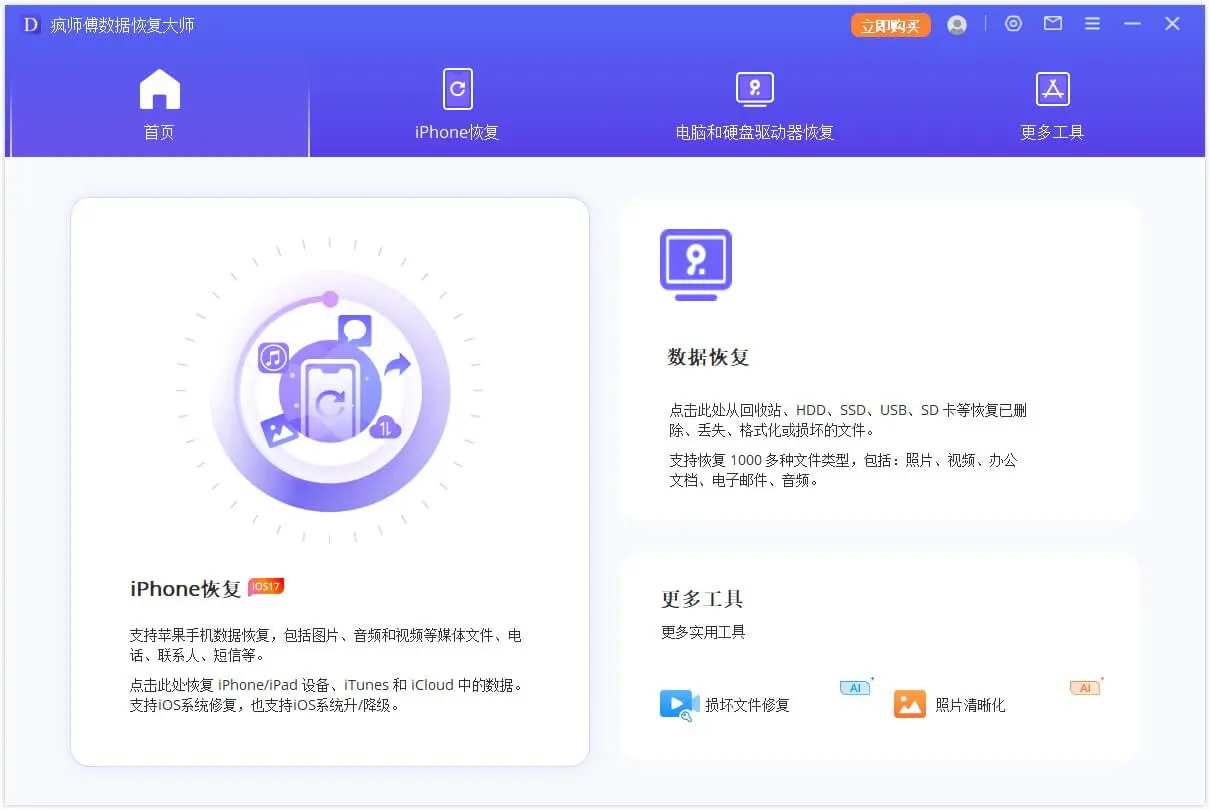Image resolution: width=1210 pixels, height=810 pixels.
Task: Open the iPhone恢复 tab
Action: click(457, 105)
